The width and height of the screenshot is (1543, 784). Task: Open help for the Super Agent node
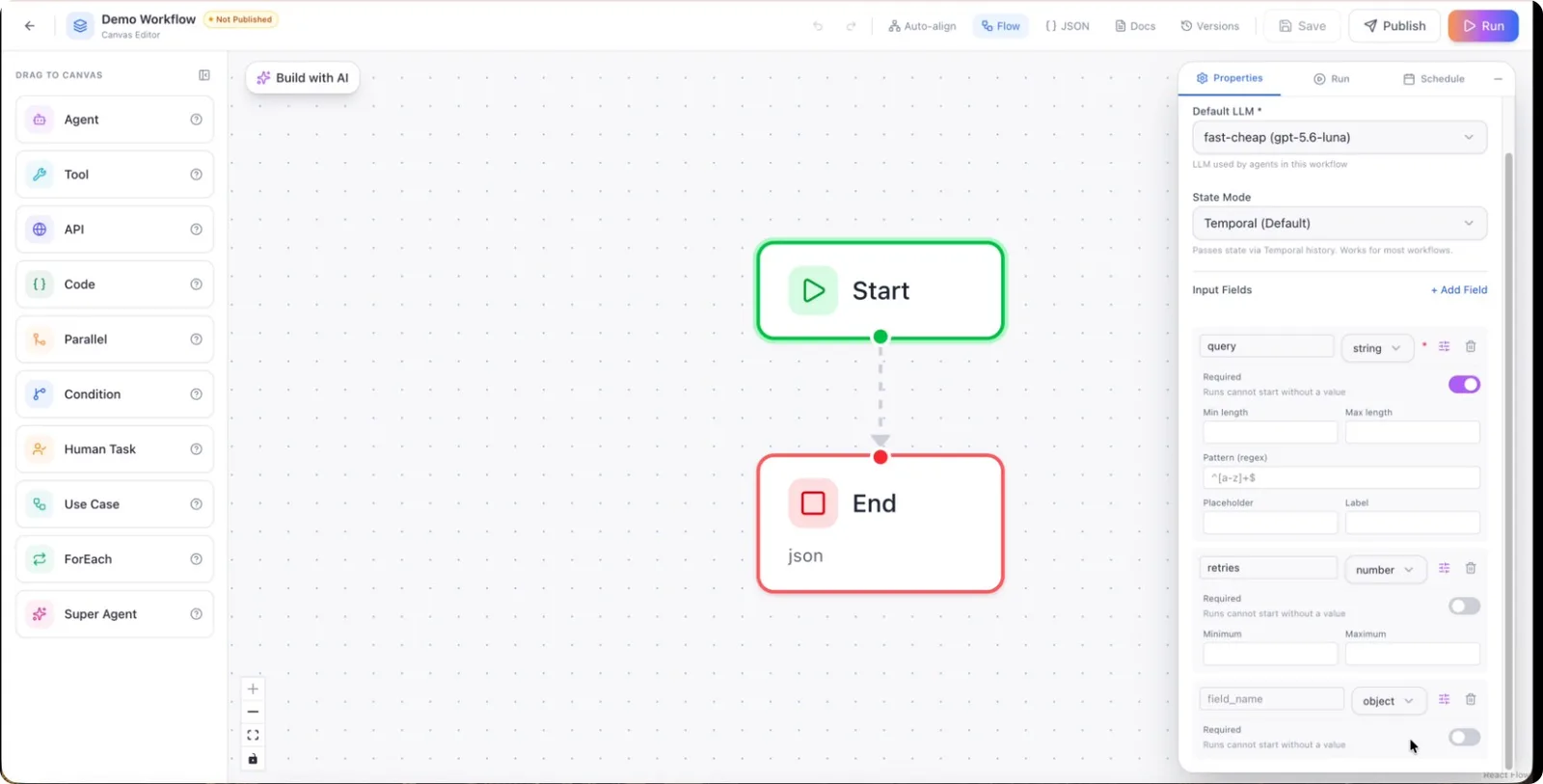point(197,614)
